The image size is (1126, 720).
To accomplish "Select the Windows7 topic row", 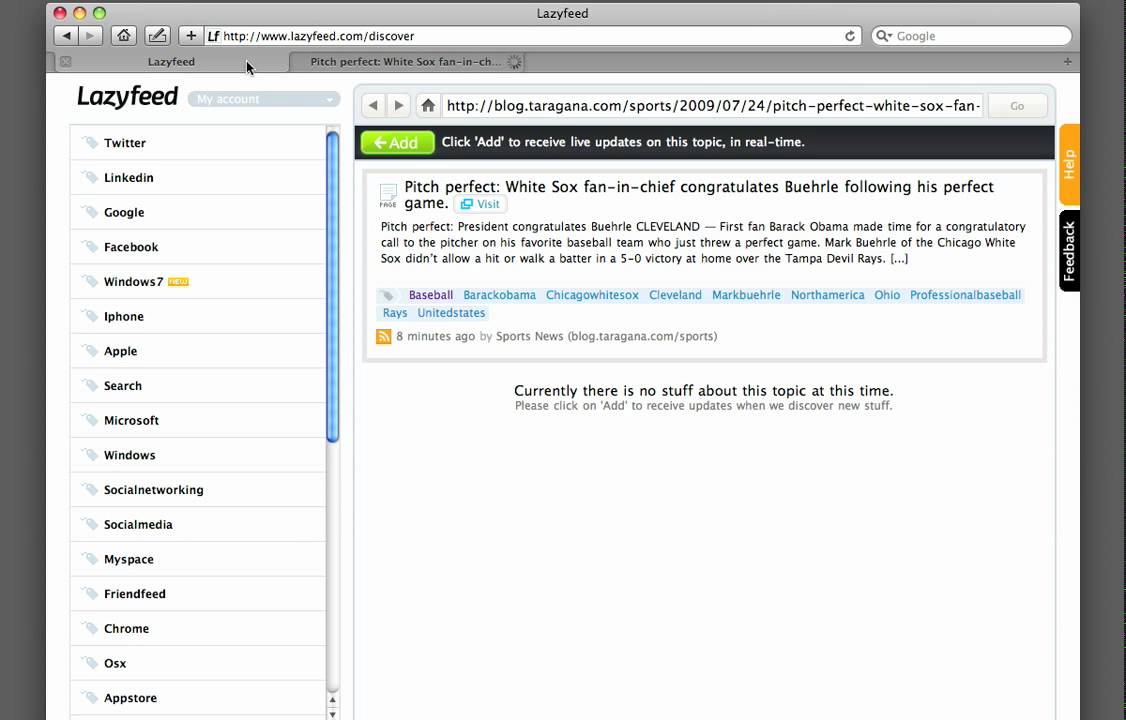I will tap(198, 281).
